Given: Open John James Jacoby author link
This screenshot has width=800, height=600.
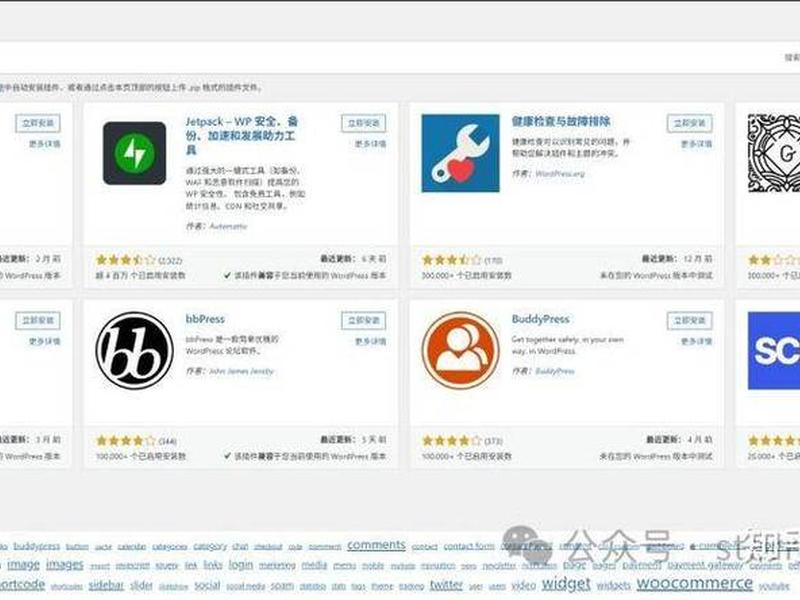Looking at the screenshot, I should click(x=241, y=371).
